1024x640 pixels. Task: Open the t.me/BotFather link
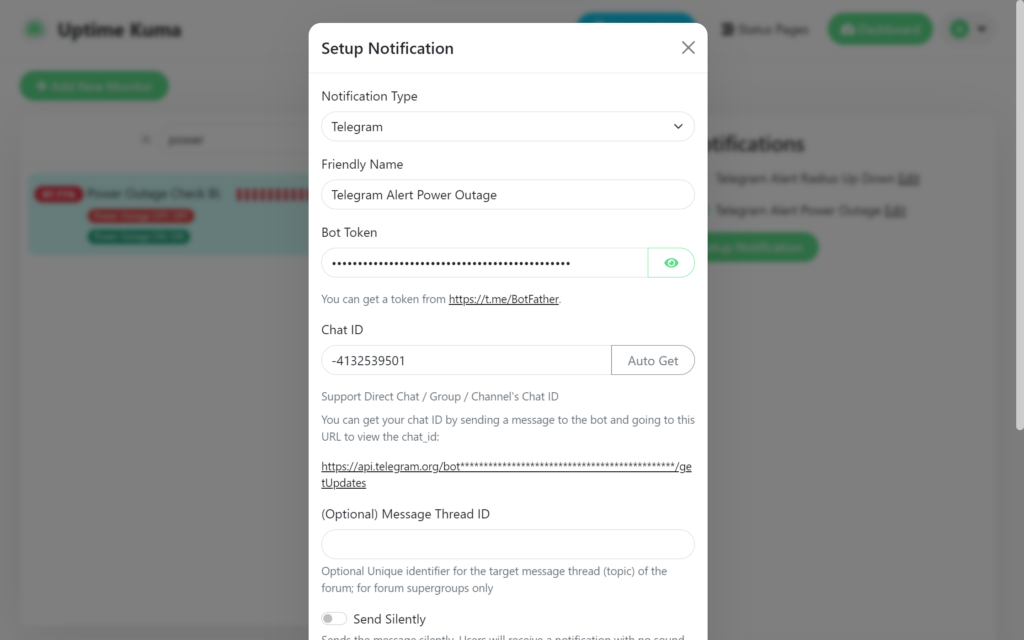tap(504, 299)
